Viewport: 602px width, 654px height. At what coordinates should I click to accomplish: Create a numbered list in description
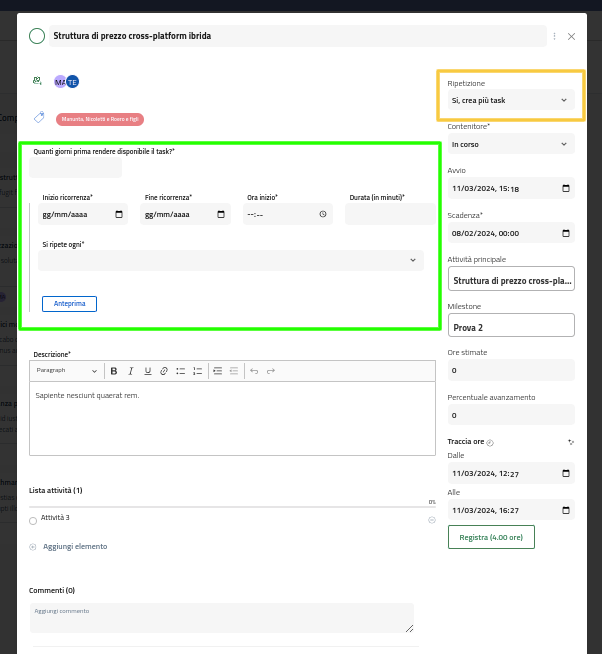(197, 371)
